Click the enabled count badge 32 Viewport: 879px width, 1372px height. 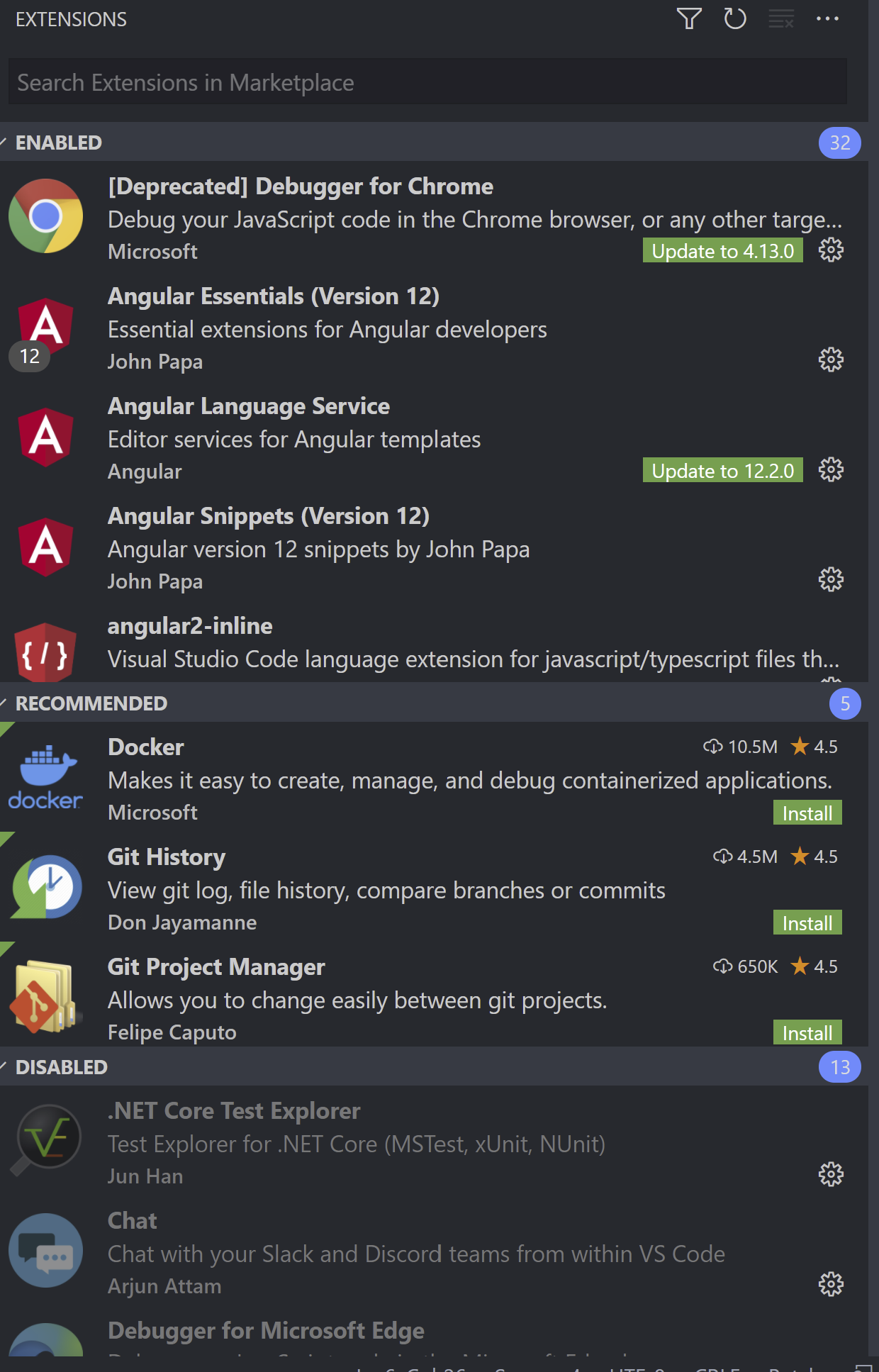click(840, 143)
